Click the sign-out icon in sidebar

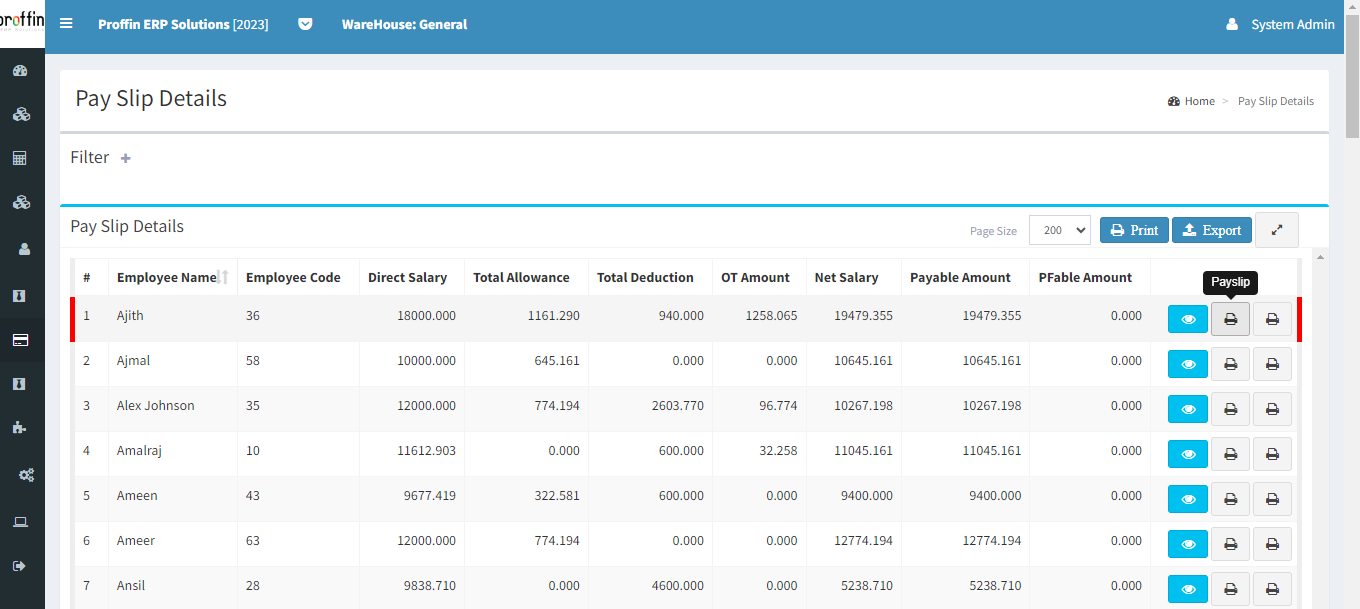click(20, 566)
